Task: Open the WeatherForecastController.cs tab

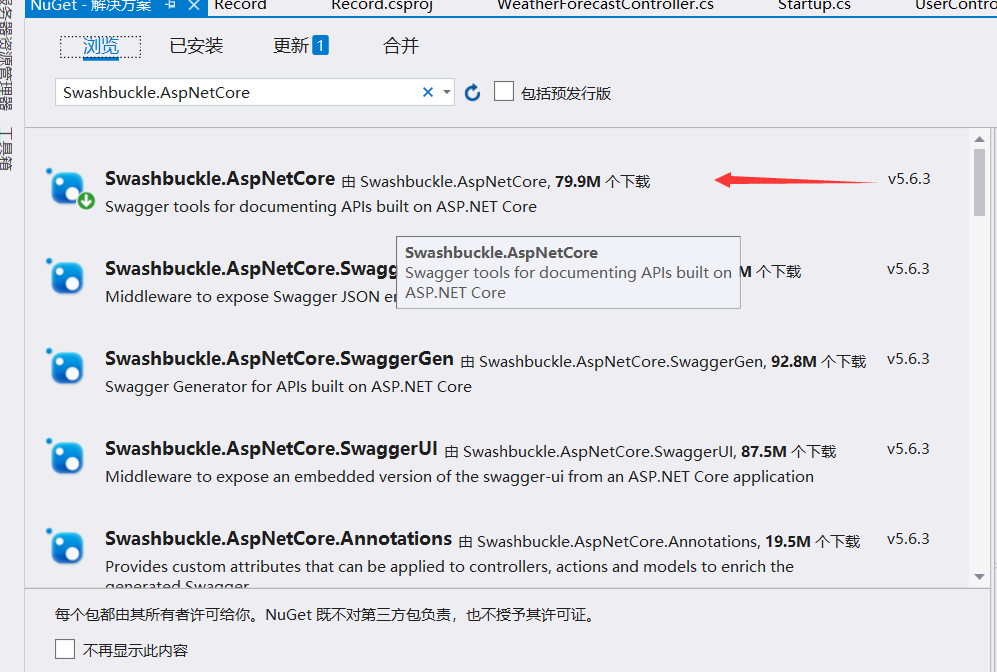Action: coord(605,6)
